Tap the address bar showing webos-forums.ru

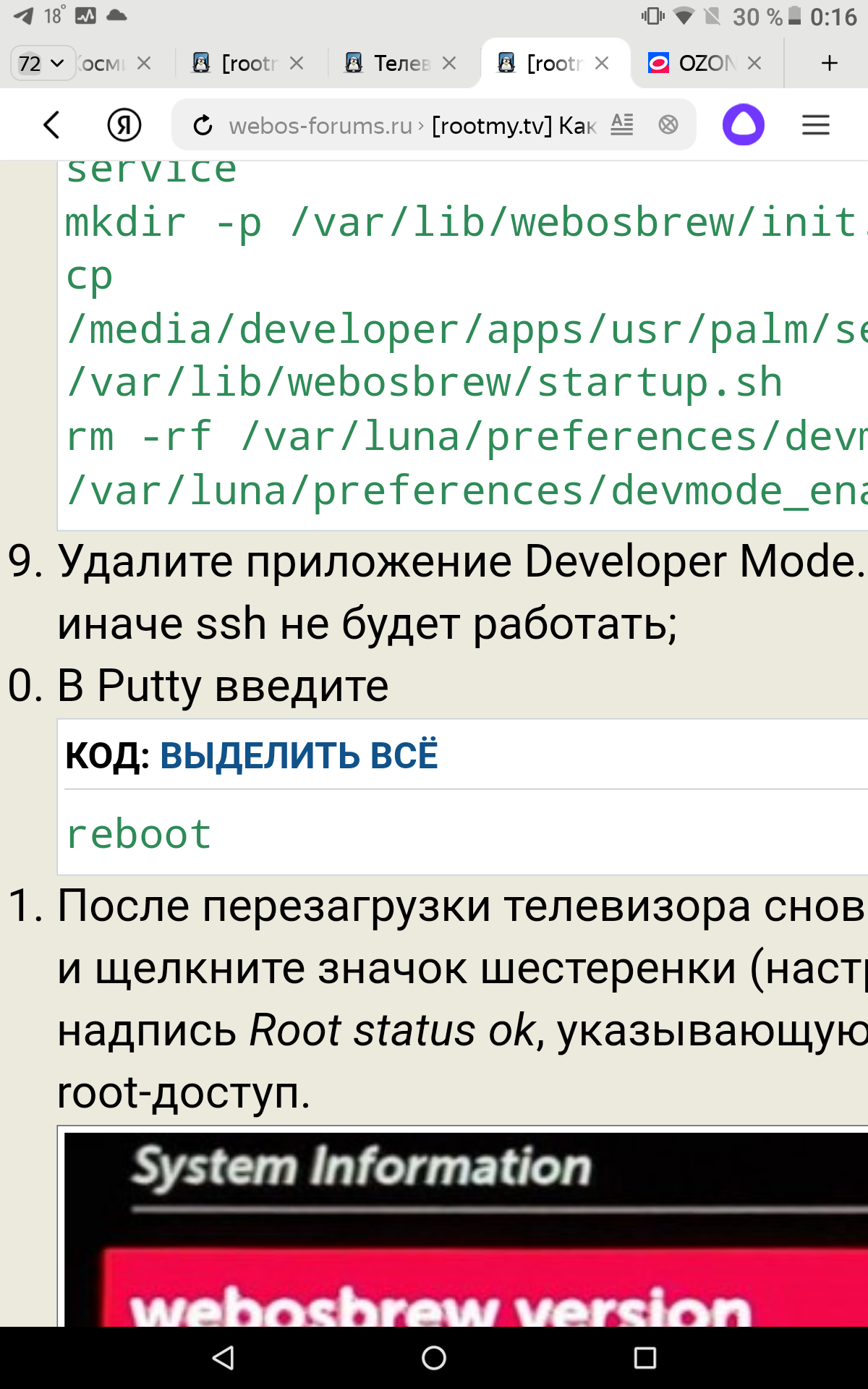412,126
